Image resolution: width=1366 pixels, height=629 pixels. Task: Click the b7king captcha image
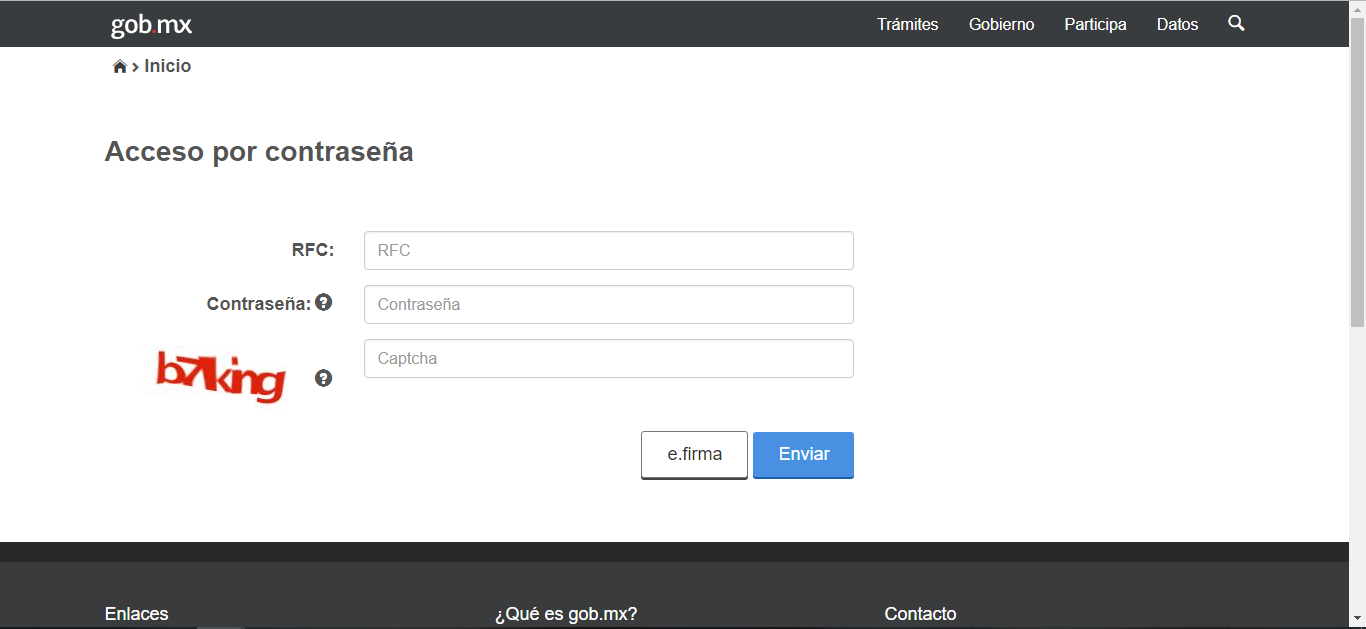click(221, 376)
